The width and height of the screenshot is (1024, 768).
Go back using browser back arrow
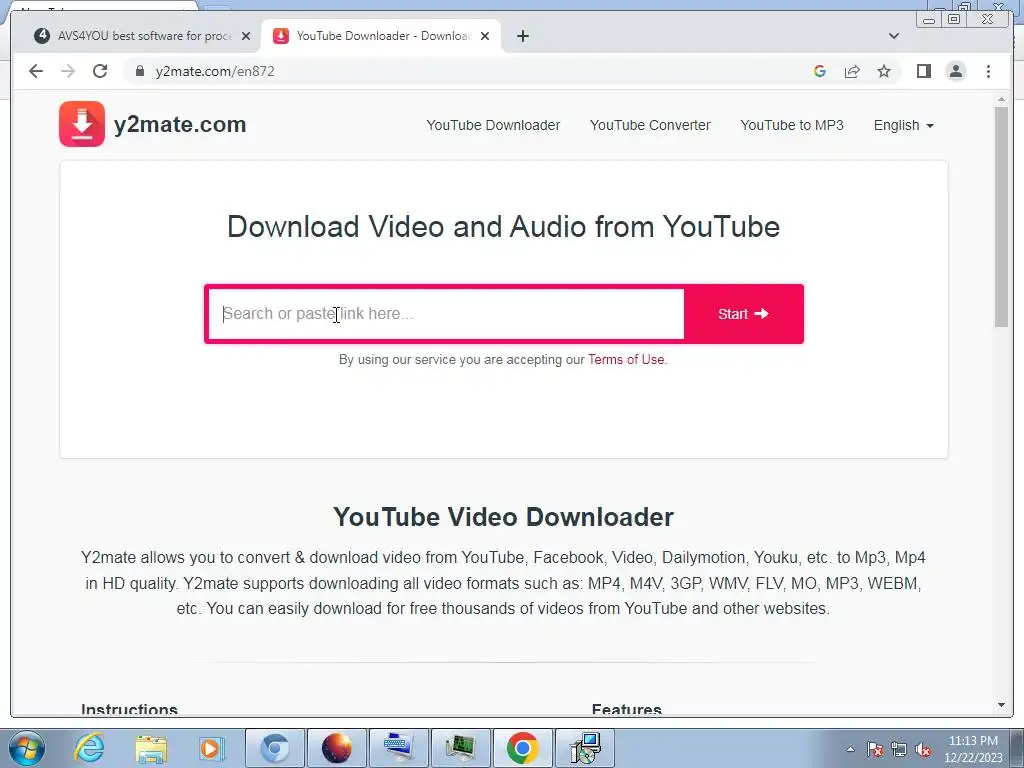pos(36,71)
